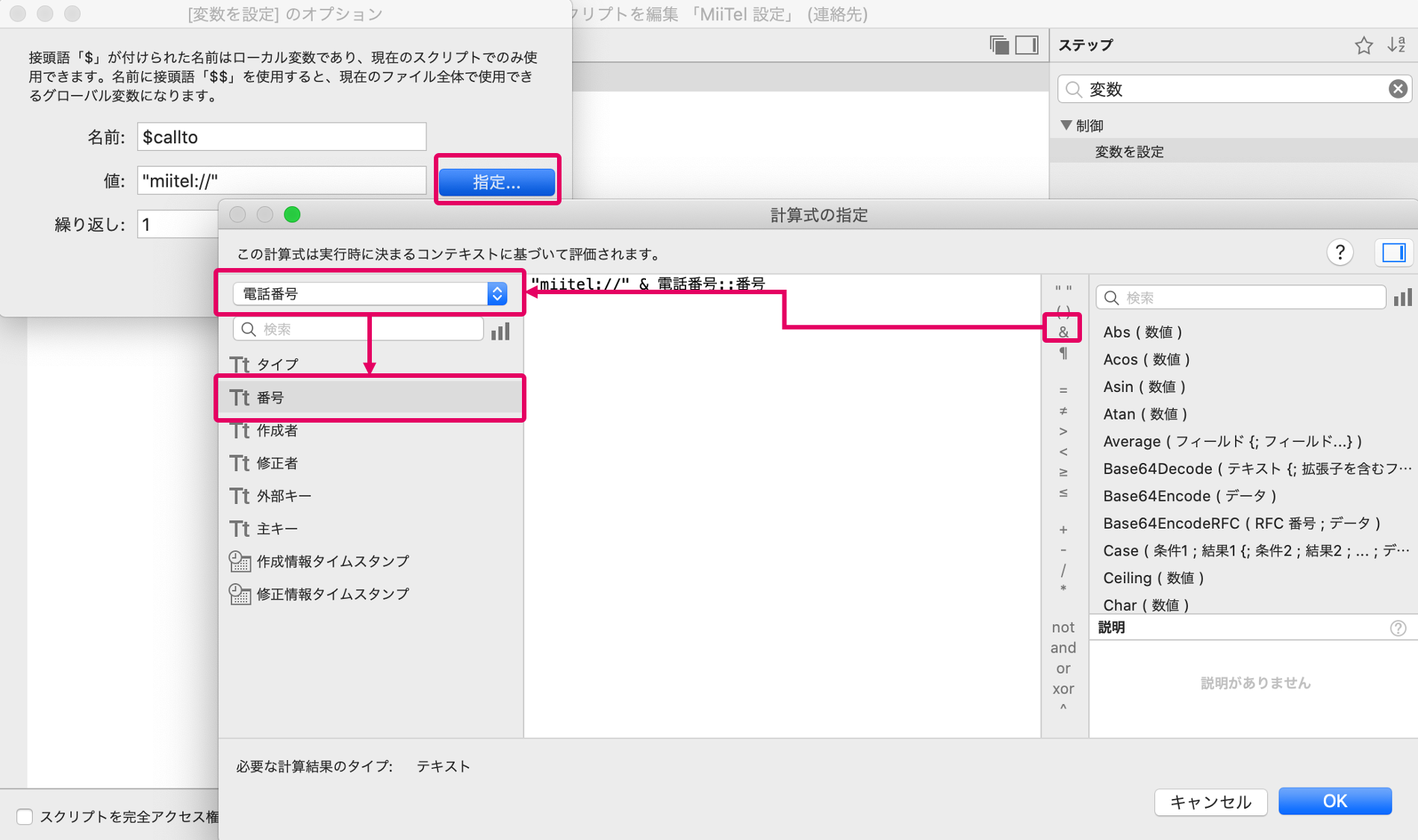Insert the not-equal ≠ operator
The image size is (1418, 840).
1063,411
